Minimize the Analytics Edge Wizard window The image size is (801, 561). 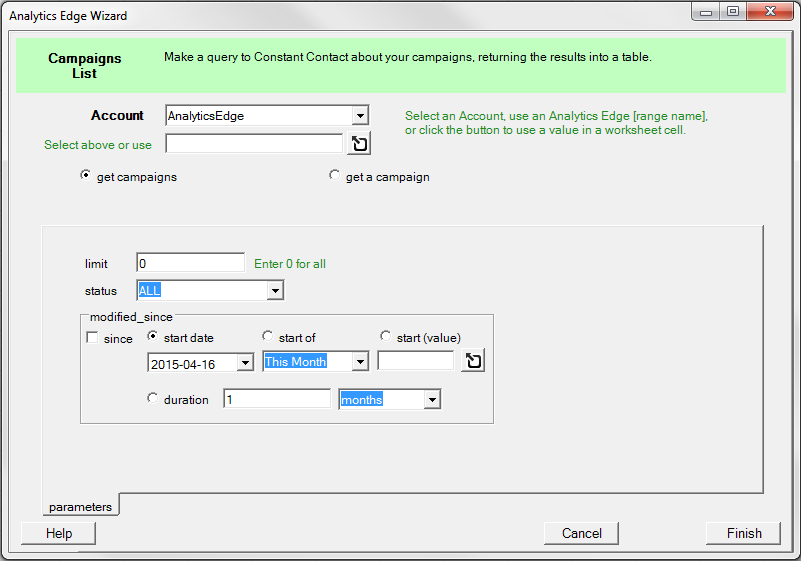(706, 12)
